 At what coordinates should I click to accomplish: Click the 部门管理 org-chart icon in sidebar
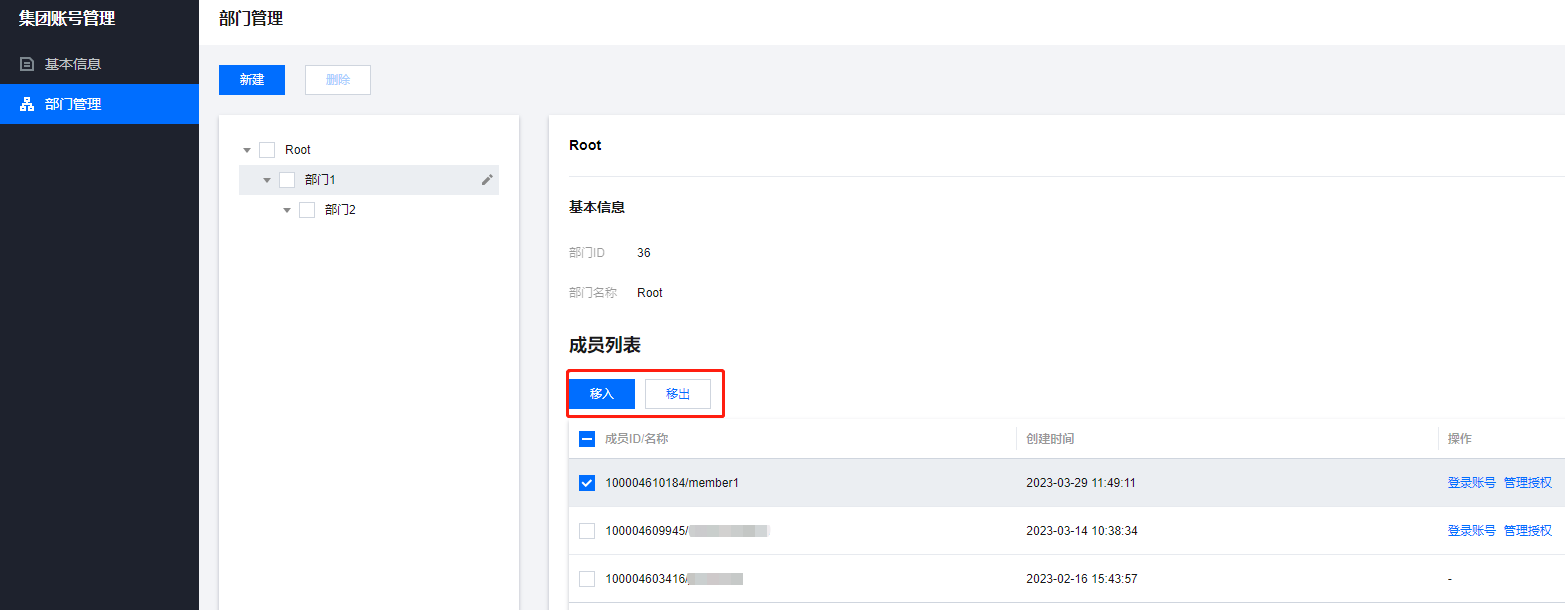[28, 104]
